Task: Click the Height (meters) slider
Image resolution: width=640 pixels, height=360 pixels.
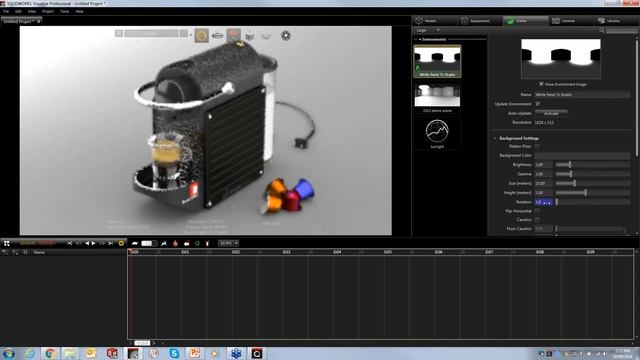Action: (593, 193)
